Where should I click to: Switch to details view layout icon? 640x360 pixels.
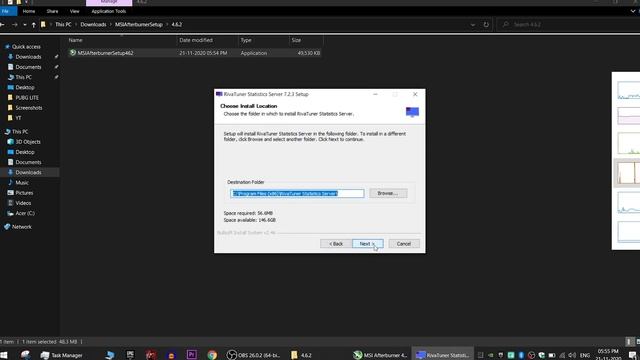point(629,342)
